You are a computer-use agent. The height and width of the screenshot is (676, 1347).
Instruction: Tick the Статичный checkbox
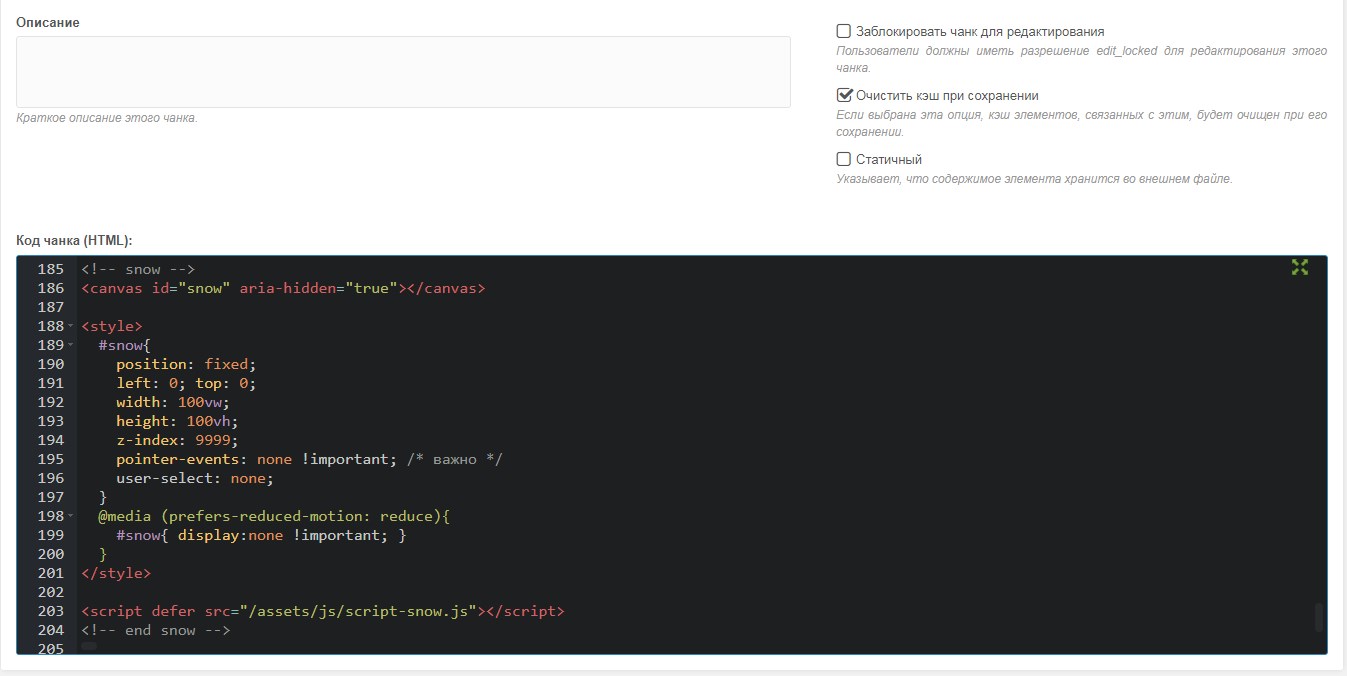click(x=843, y=159)
